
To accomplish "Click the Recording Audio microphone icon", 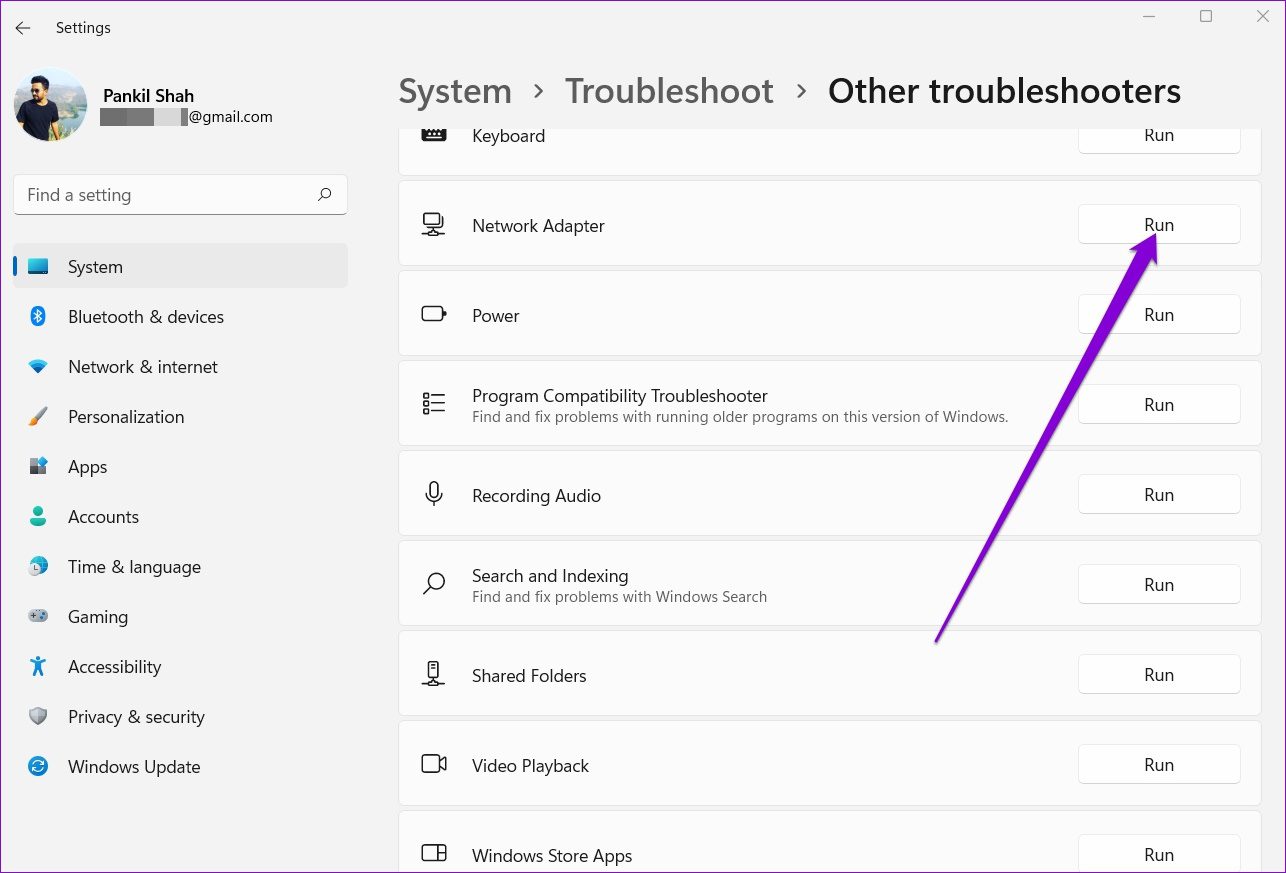I will 433,494.
